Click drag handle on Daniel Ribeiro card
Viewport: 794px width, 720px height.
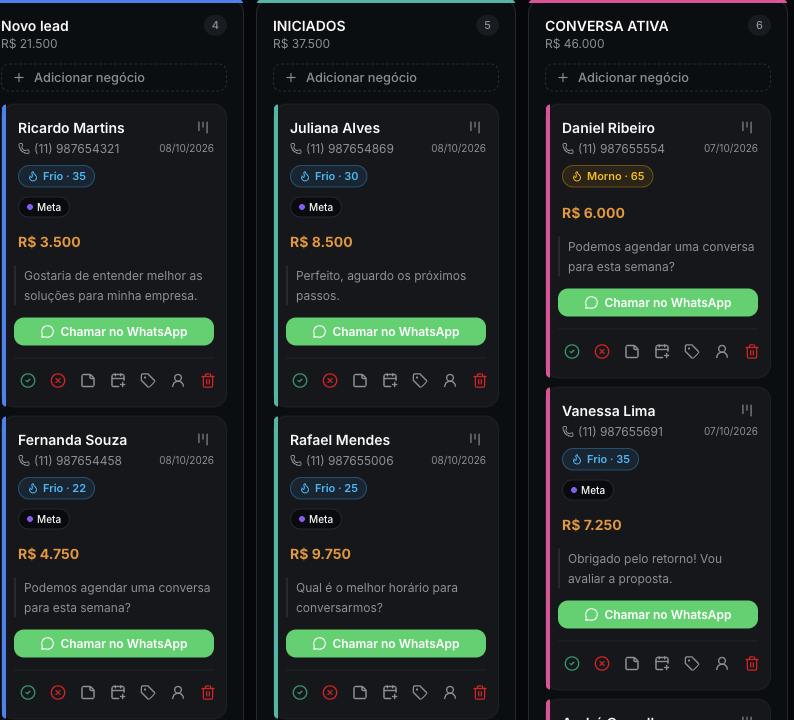coord(747,127)
